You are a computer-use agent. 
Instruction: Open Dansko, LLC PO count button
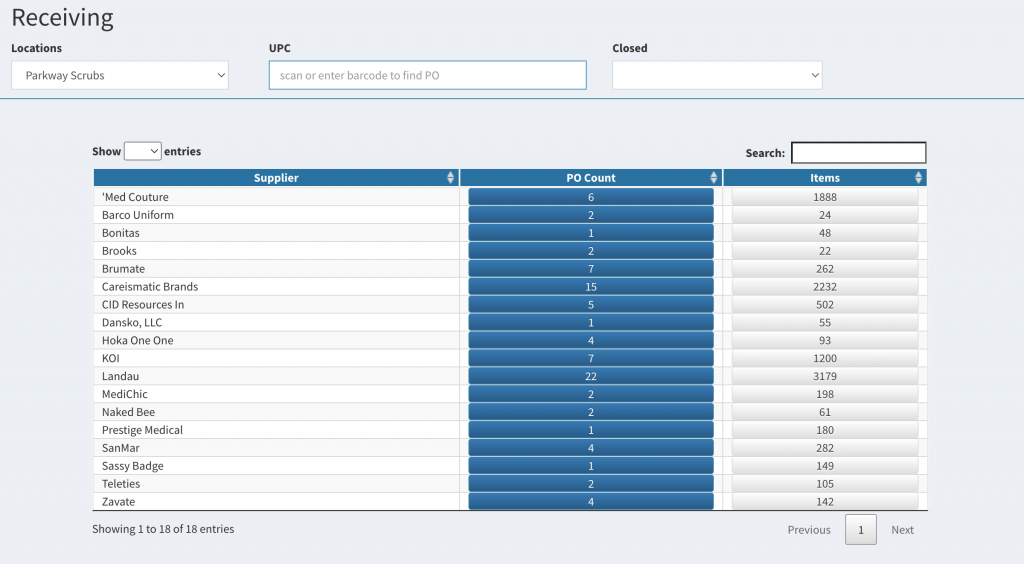[x=591, y=322]
